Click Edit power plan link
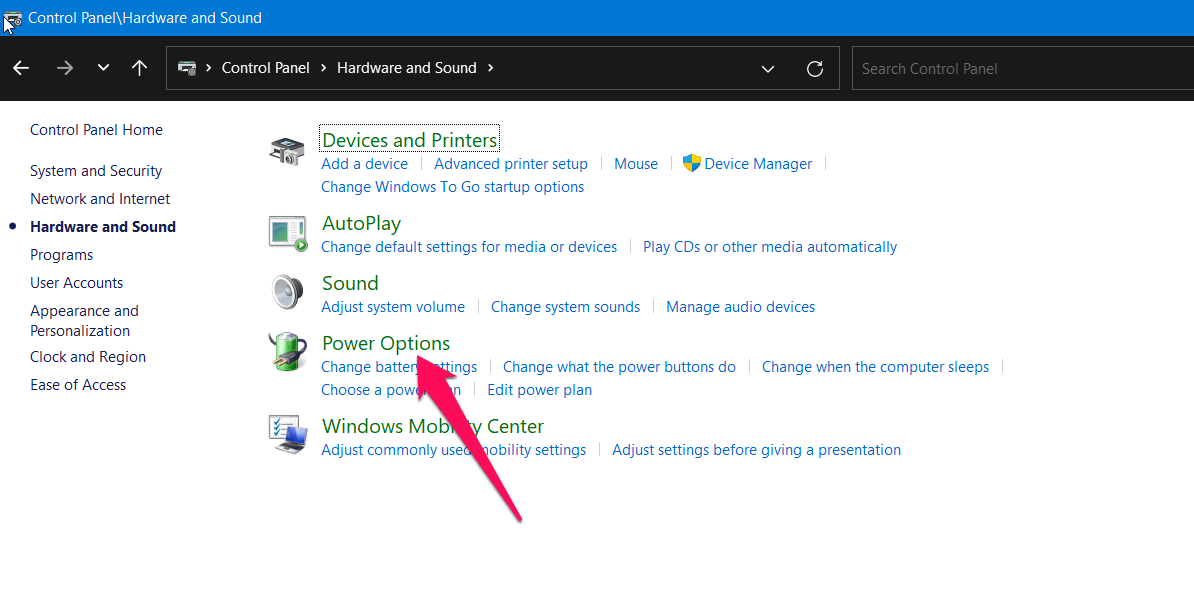Screen dimensions: 1194x593 tap(539, 390)
